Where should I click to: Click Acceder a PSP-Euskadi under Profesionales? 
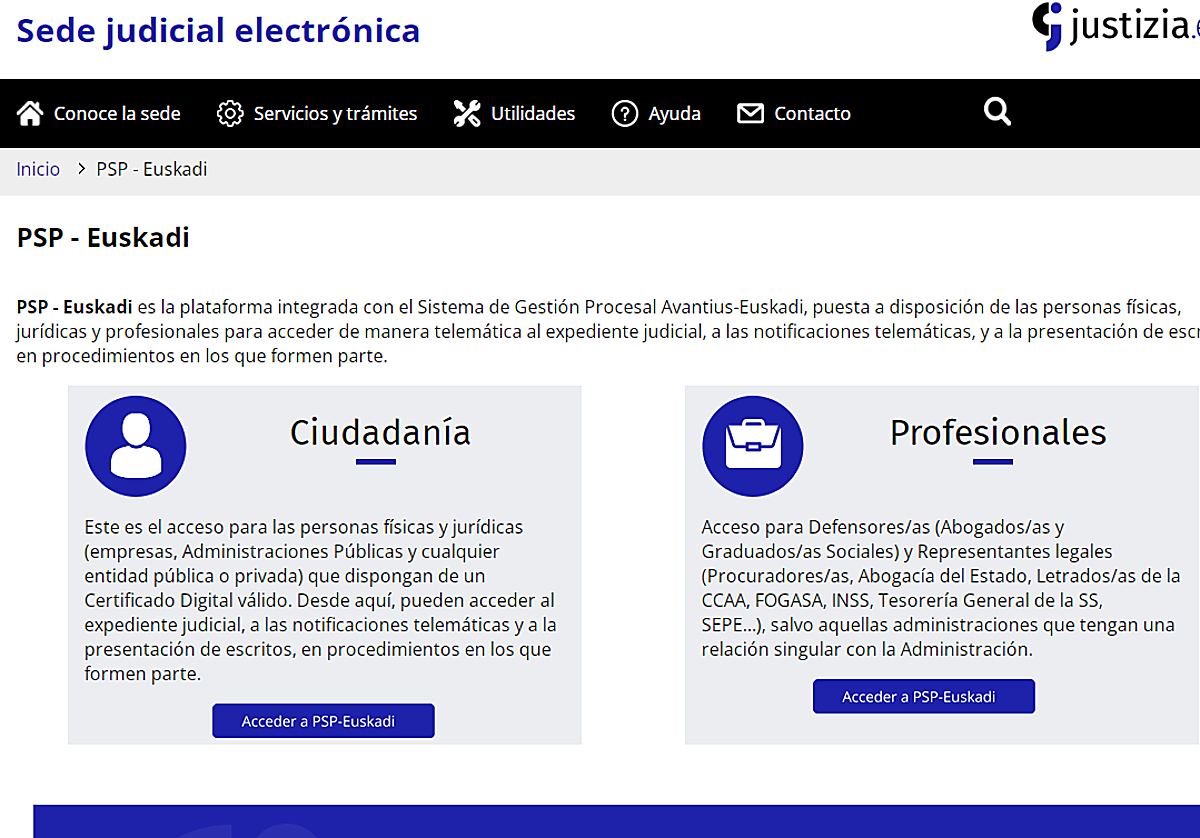click(923, 696)
